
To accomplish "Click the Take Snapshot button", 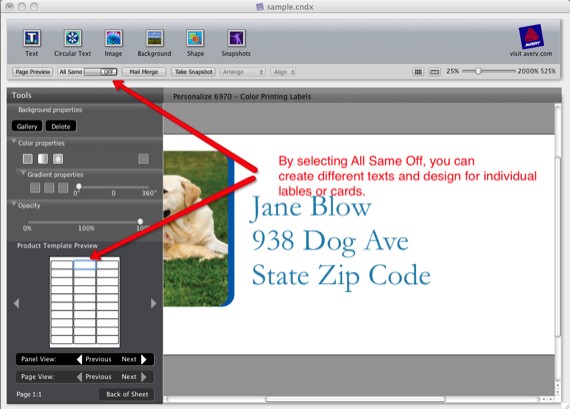I will coord(193,72).
